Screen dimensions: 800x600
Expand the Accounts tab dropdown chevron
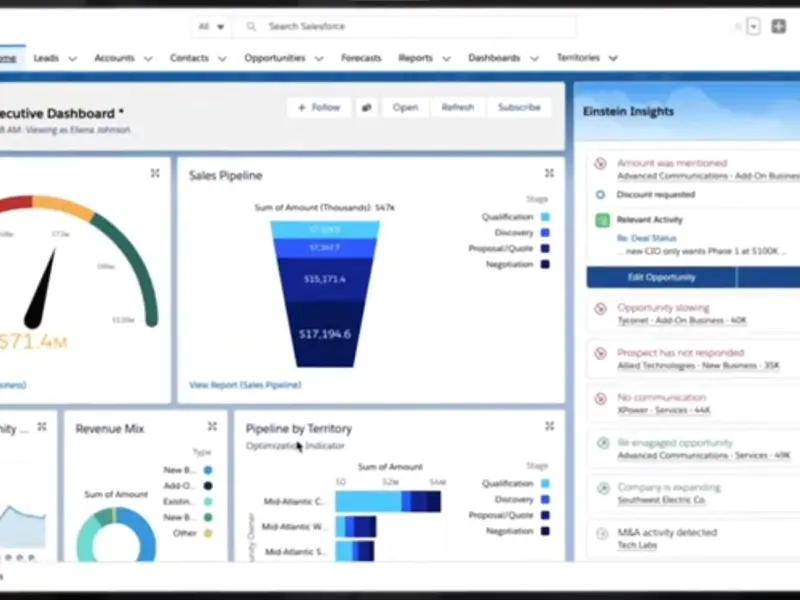[148, 59]
